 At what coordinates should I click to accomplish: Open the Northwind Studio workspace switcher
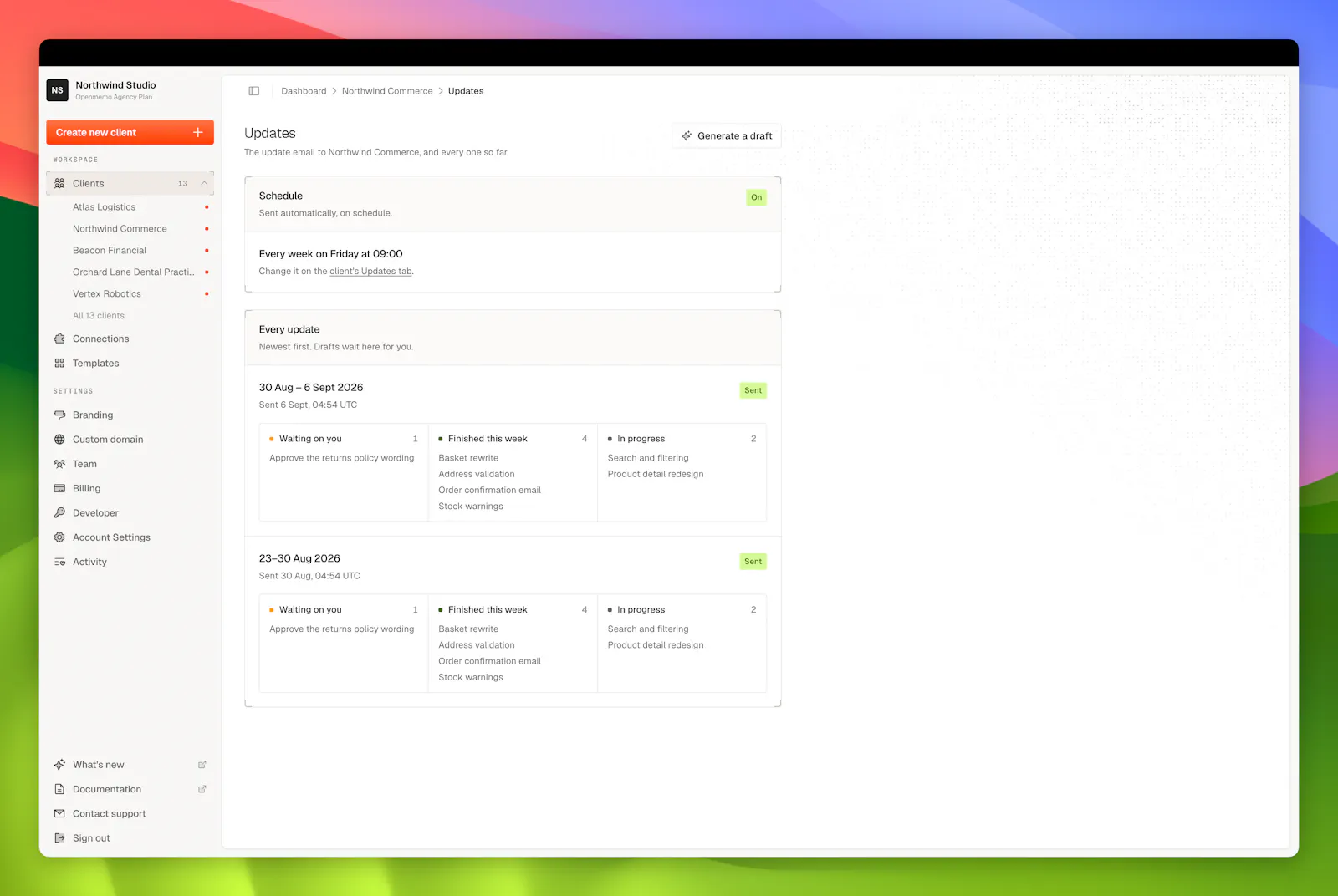130,90
